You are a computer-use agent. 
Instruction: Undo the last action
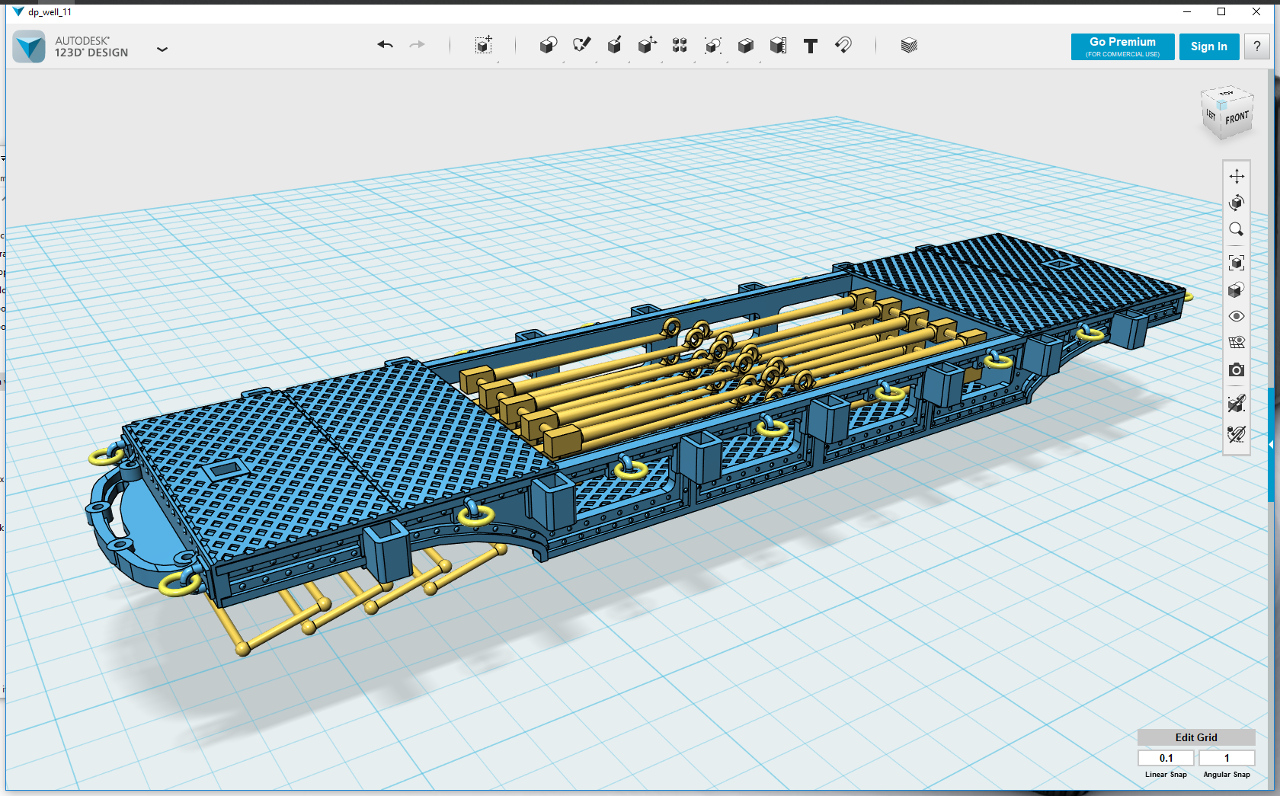point(385,45)
